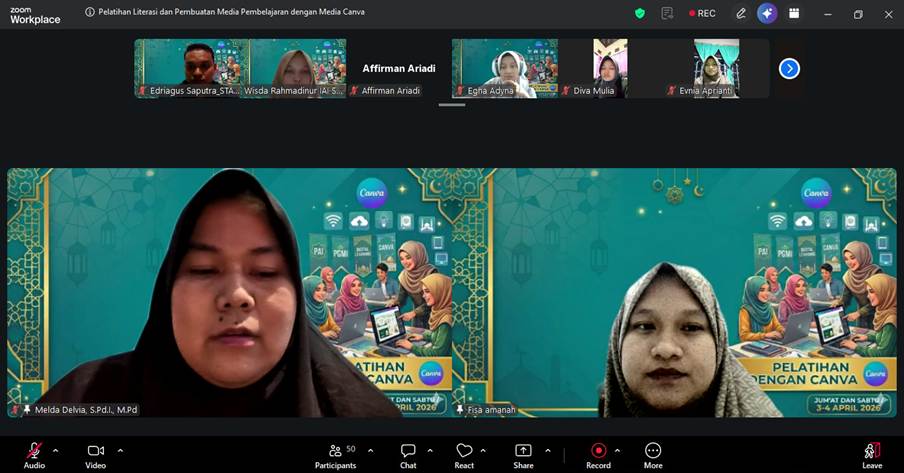Expand the audio options arrow beside Audio
Image resolution: width=904 pixels, height=473 pixels.
(x=55, y=450)
